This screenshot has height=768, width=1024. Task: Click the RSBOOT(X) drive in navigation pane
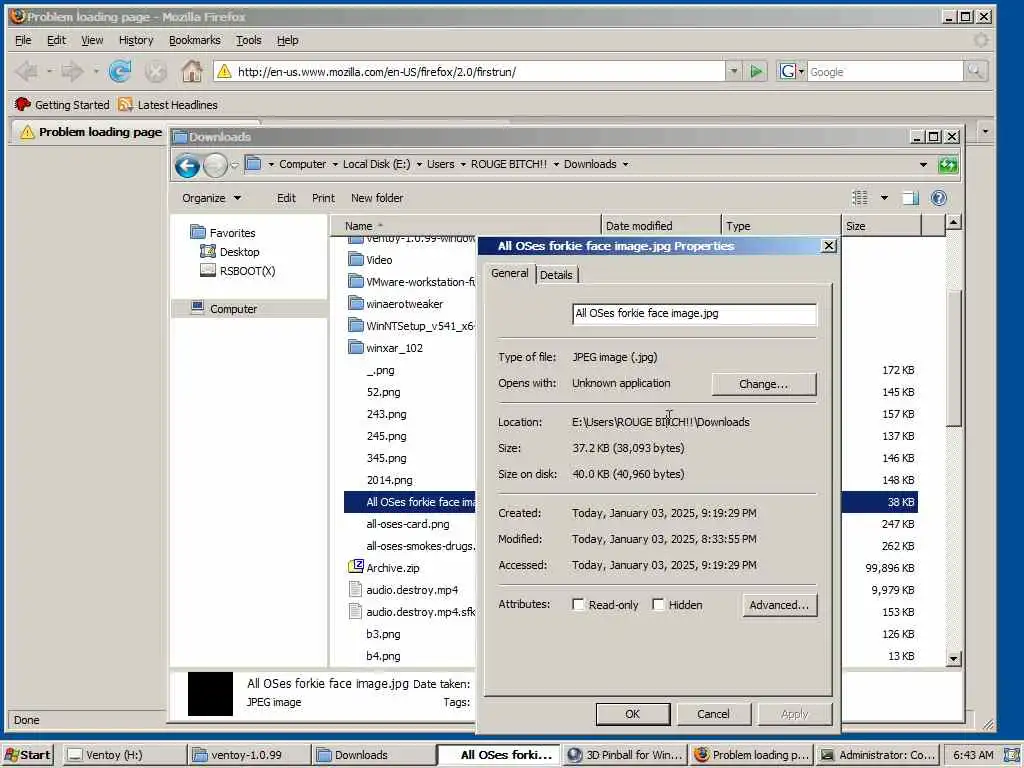[x=238, y=270]
